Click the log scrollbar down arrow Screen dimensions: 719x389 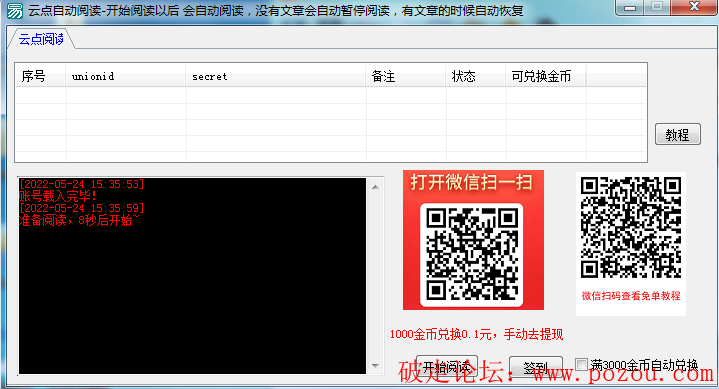point(376,366)
